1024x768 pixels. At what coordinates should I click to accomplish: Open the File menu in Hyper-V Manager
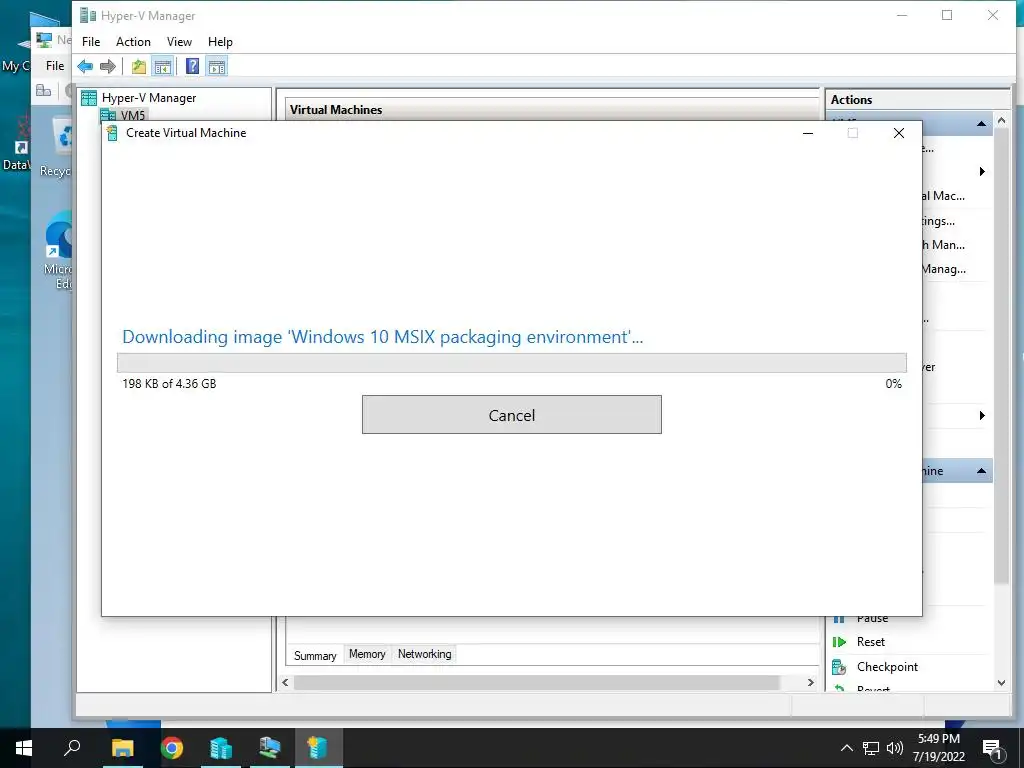(x=91, y=42)
